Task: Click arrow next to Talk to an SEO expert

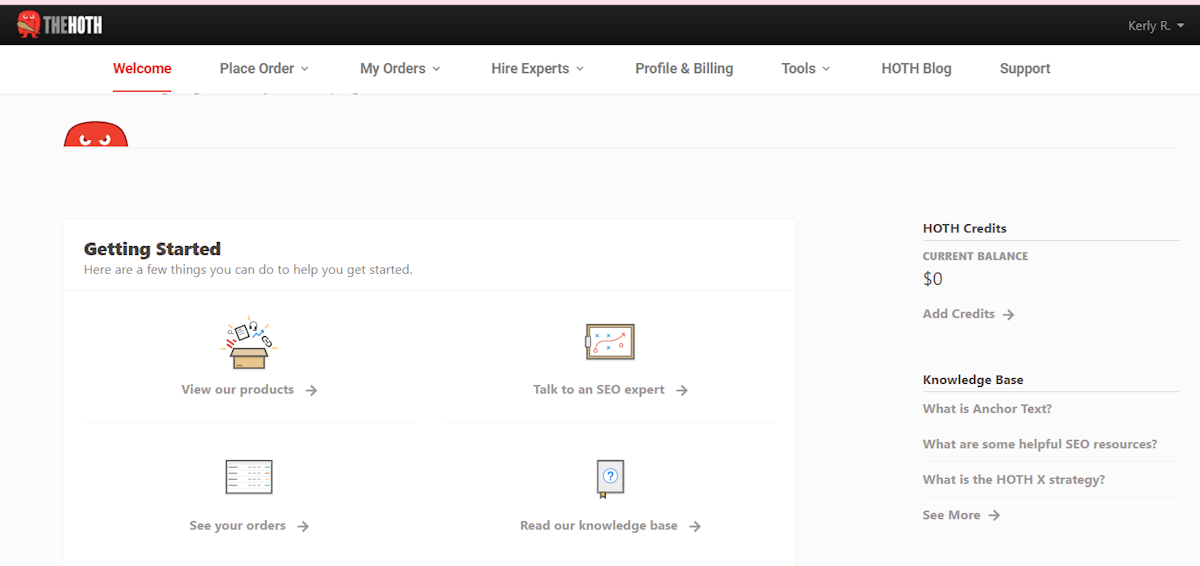Action: tap(681, 391)
